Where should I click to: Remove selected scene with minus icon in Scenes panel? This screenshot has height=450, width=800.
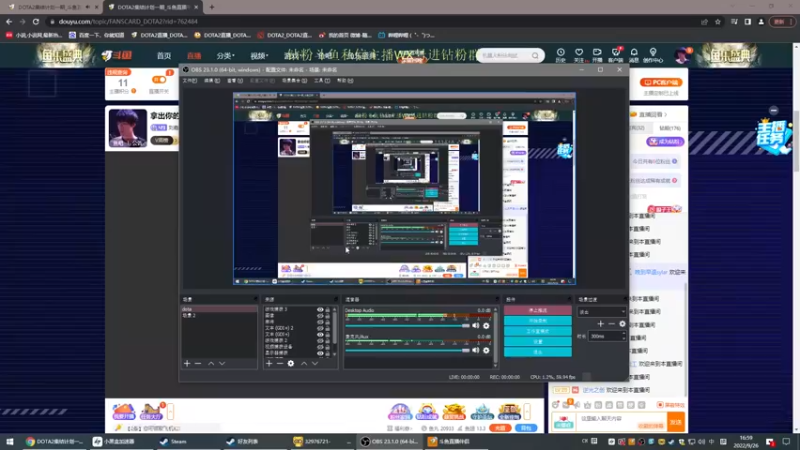click(x=198, y=363)
